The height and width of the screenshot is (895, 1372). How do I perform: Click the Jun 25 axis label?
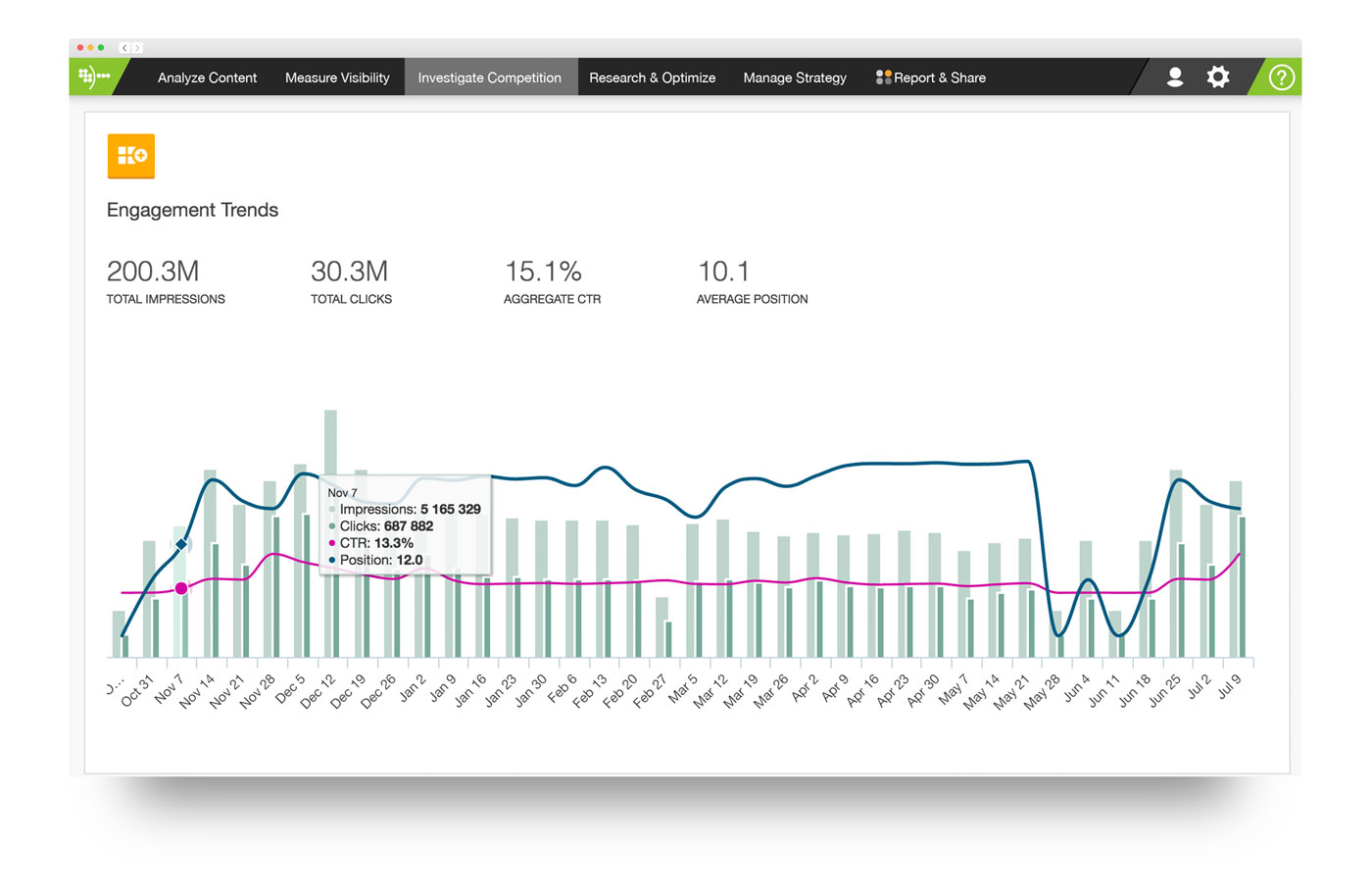[x=1163, y=690]
